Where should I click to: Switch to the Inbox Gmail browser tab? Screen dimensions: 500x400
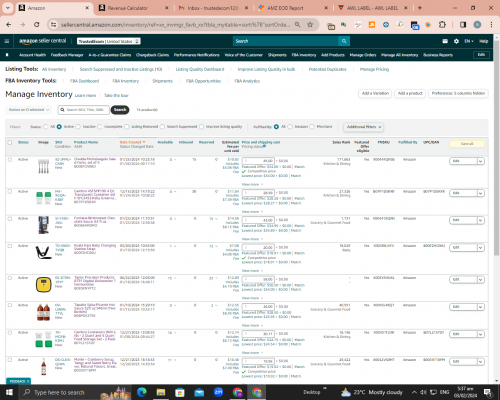coord(213,8)
